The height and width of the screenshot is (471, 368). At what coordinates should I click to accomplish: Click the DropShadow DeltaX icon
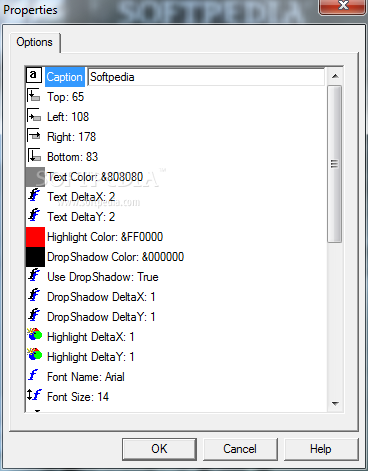34,295
